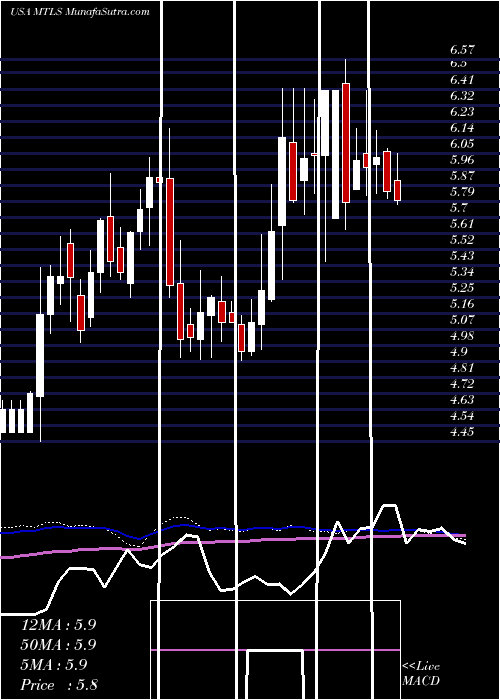Click the 6.05 price axis label
Viewport: 500px width, 700px height.
click(x=462, y=144)
